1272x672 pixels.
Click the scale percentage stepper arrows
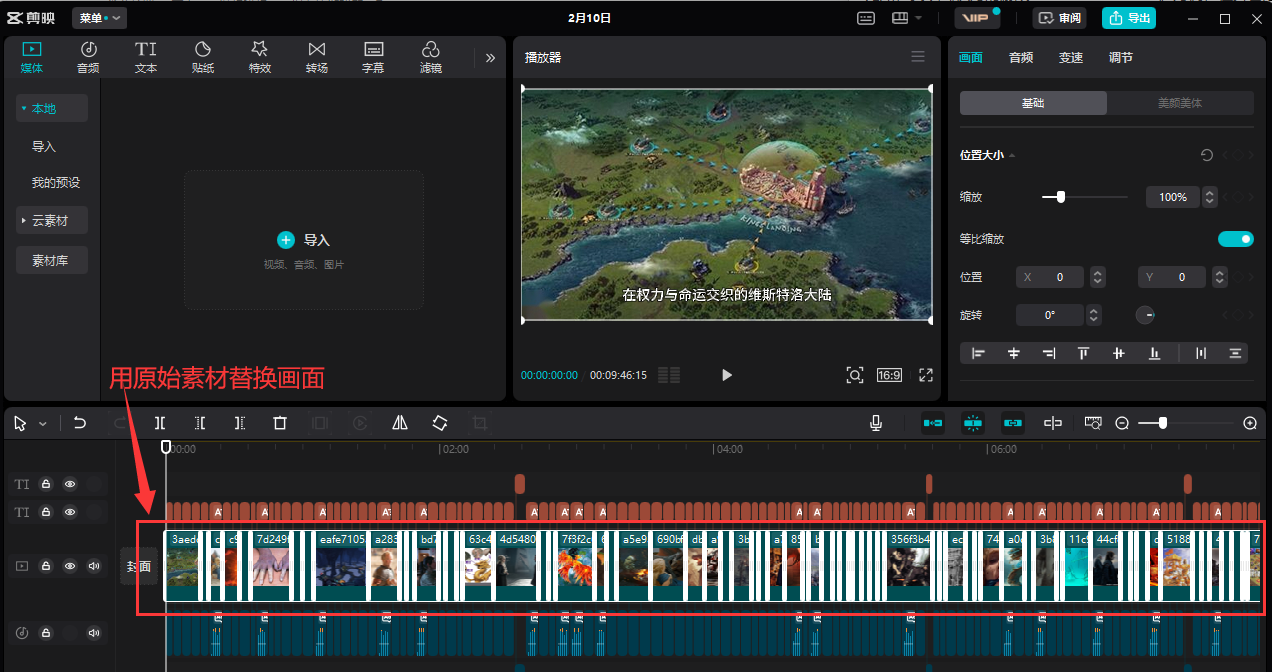pos(1210,197)
